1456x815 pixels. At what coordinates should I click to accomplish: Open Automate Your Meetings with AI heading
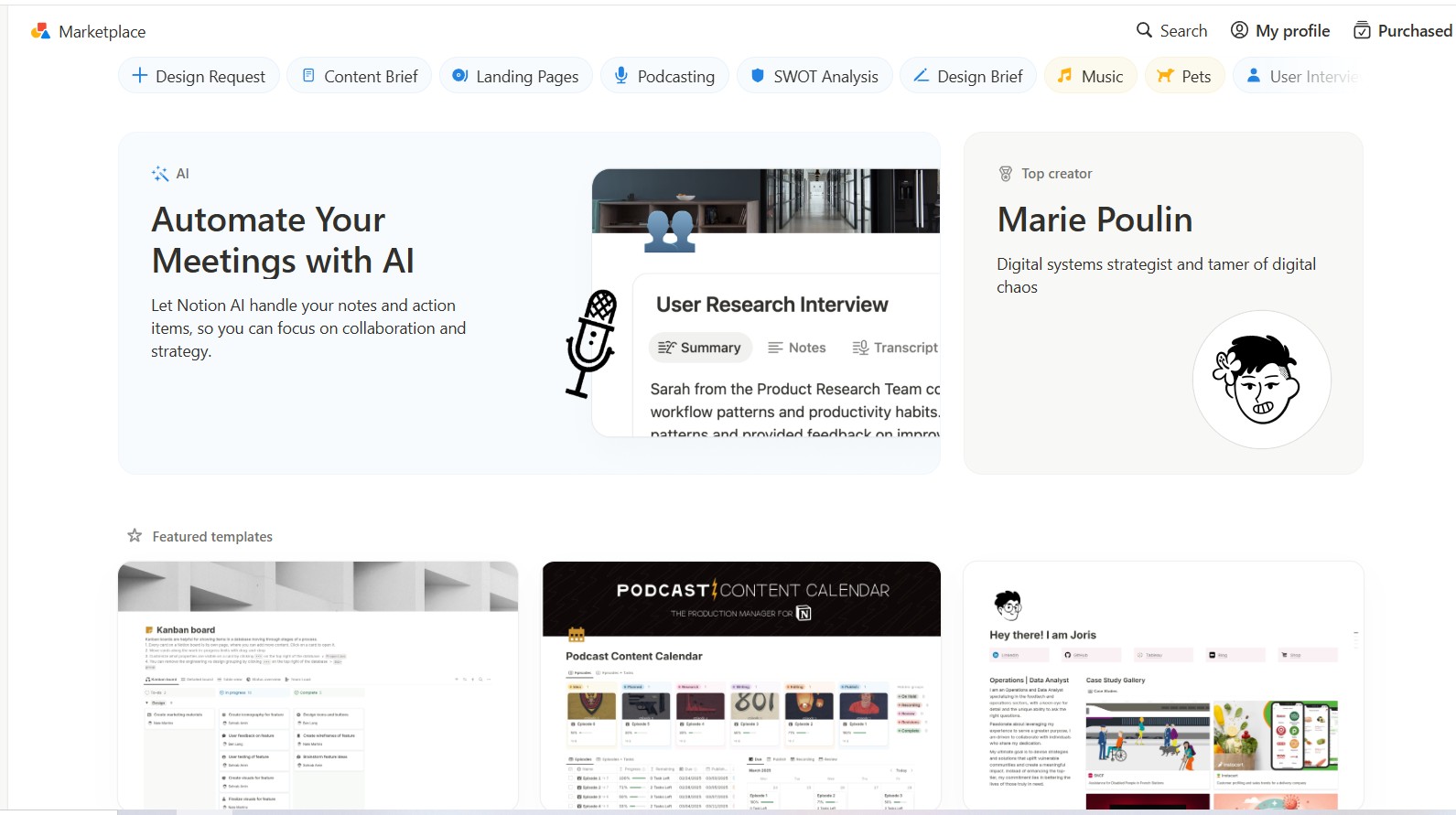coord(283,240)
